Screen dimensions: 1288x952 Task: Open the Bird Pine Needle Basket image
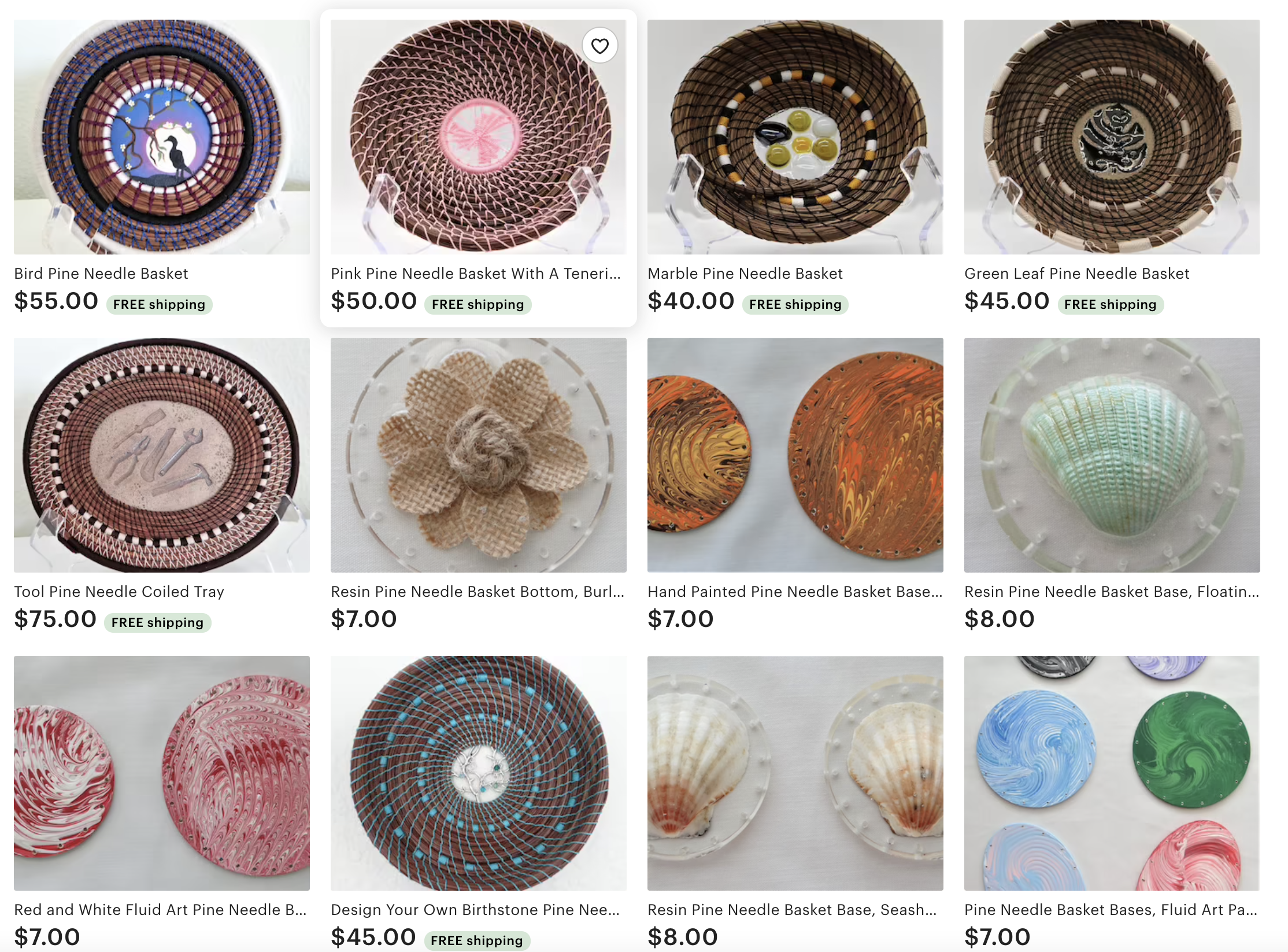pos(162,137)
